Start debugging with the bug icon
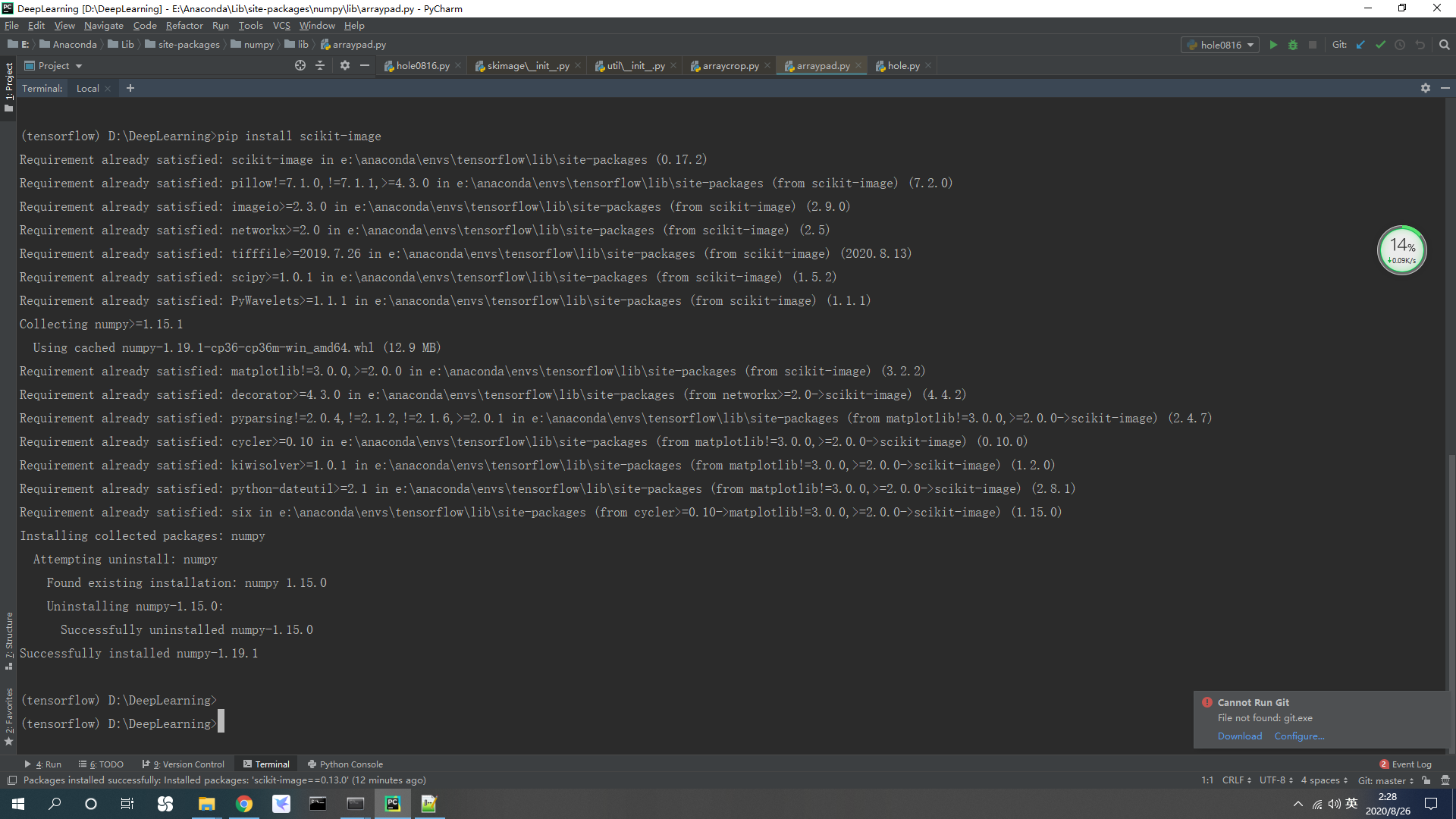1456x819 pixels. pyautogui.click(x=1293, y=45)
